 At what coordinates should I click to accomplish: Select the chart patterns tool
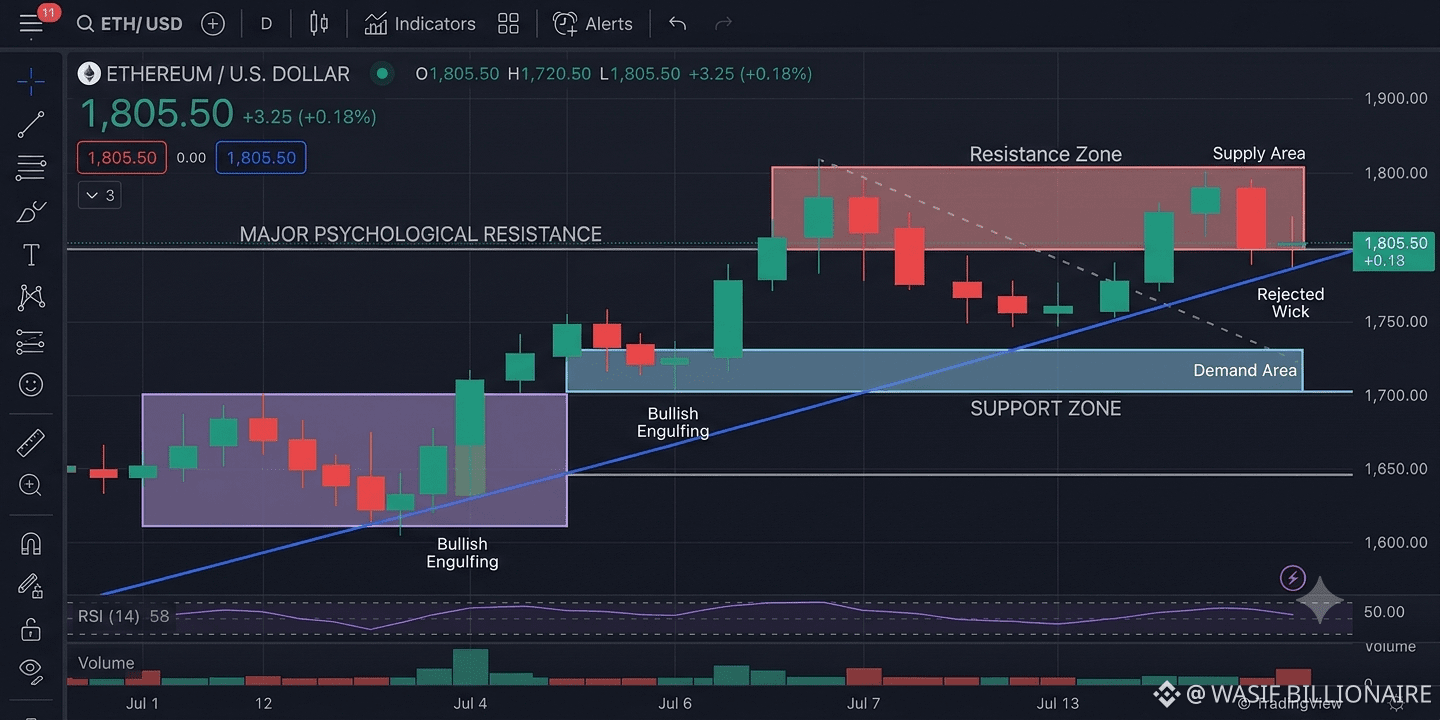tap(31, 297)
